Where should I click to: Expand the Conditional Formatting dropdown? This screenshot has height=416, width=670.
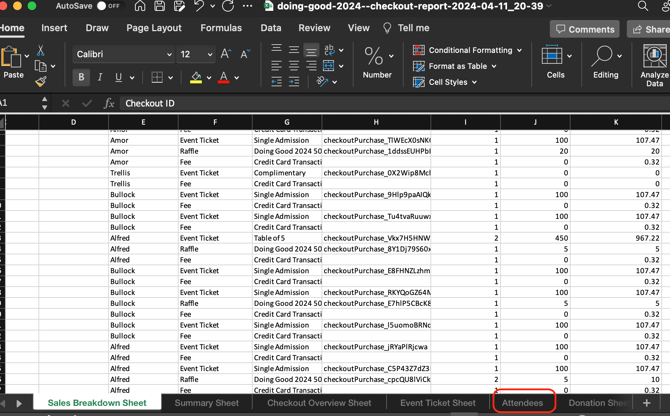tap(468, 50)
